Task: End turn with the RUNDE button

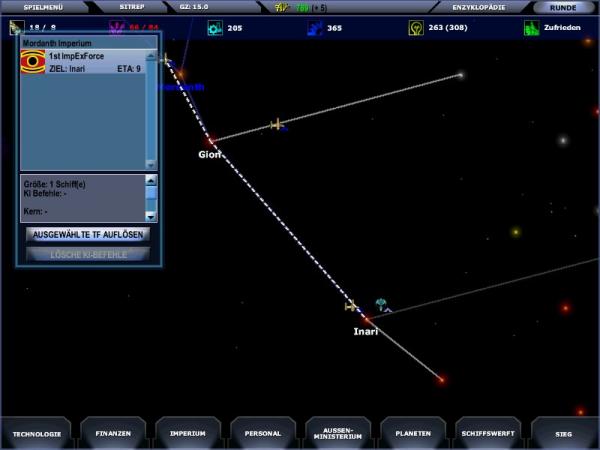Action: click(x=563, y=8)
